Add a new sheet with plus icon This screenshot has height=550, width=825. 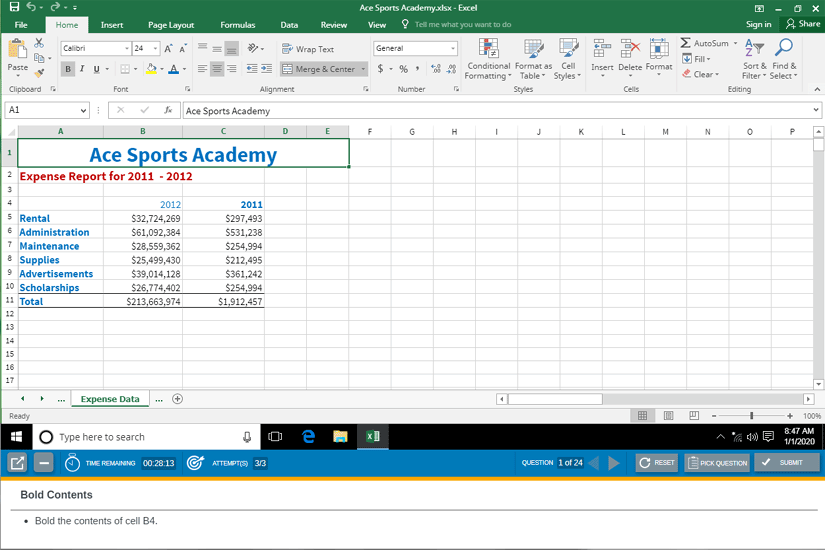tap(178, 399)
